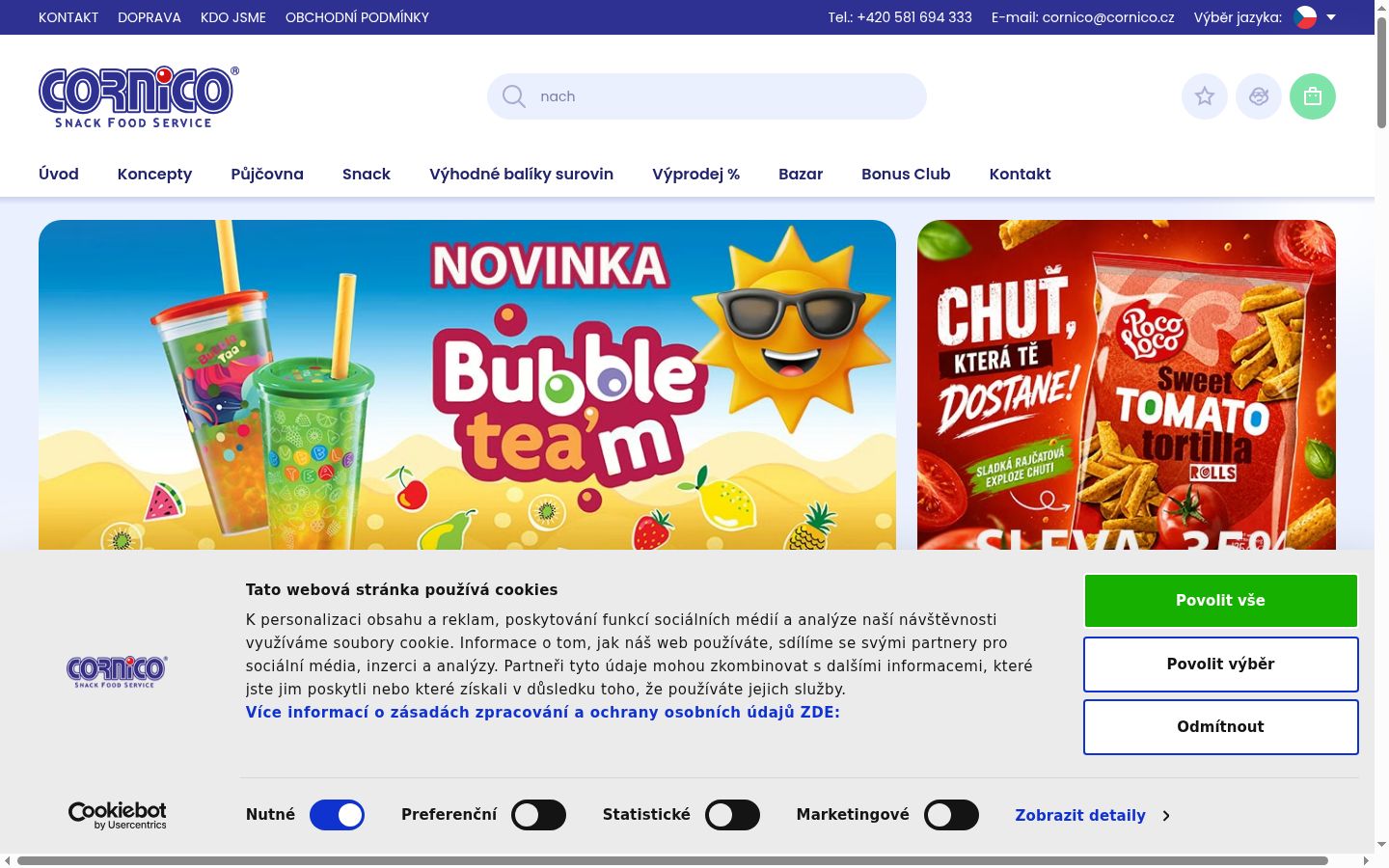The width and height of the screenshot is (1389, 868).
Task: Enable the Preferenční cookies switch
Action: click(x=538, y=815)
